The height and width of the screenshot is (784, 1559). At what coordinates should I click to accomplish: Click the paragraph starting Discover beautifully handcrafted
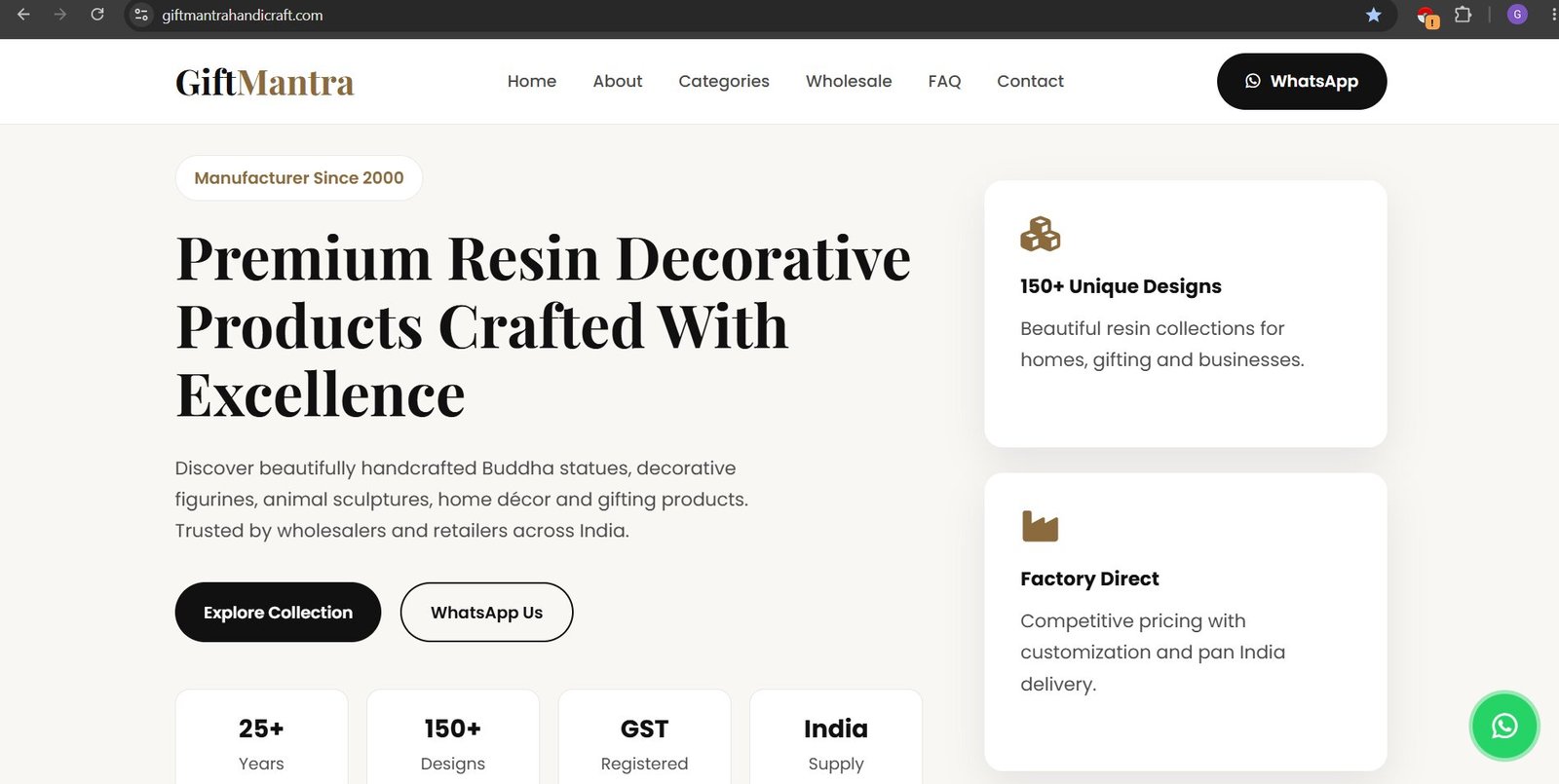(462, 499)
